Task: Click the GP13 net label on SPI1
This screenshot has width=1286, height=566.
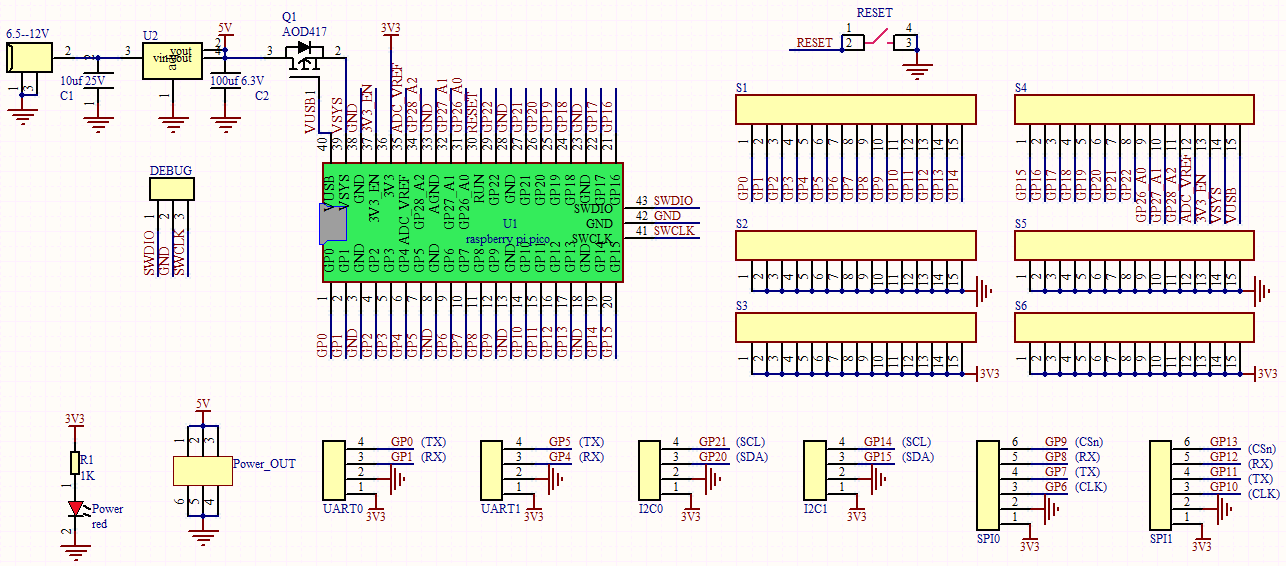Action: 1224,441
